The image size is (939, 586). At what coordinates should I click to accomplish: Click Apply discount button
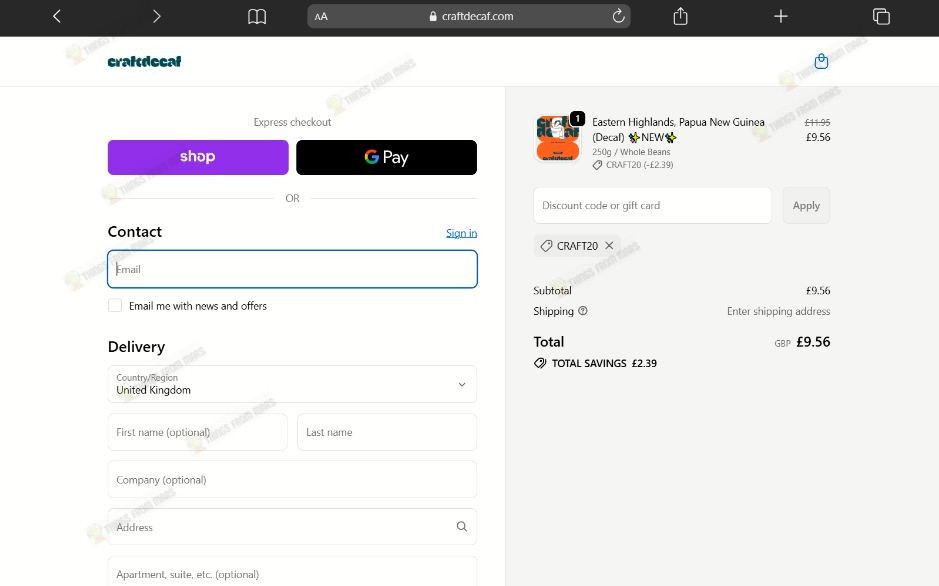[x=806, y=205]
